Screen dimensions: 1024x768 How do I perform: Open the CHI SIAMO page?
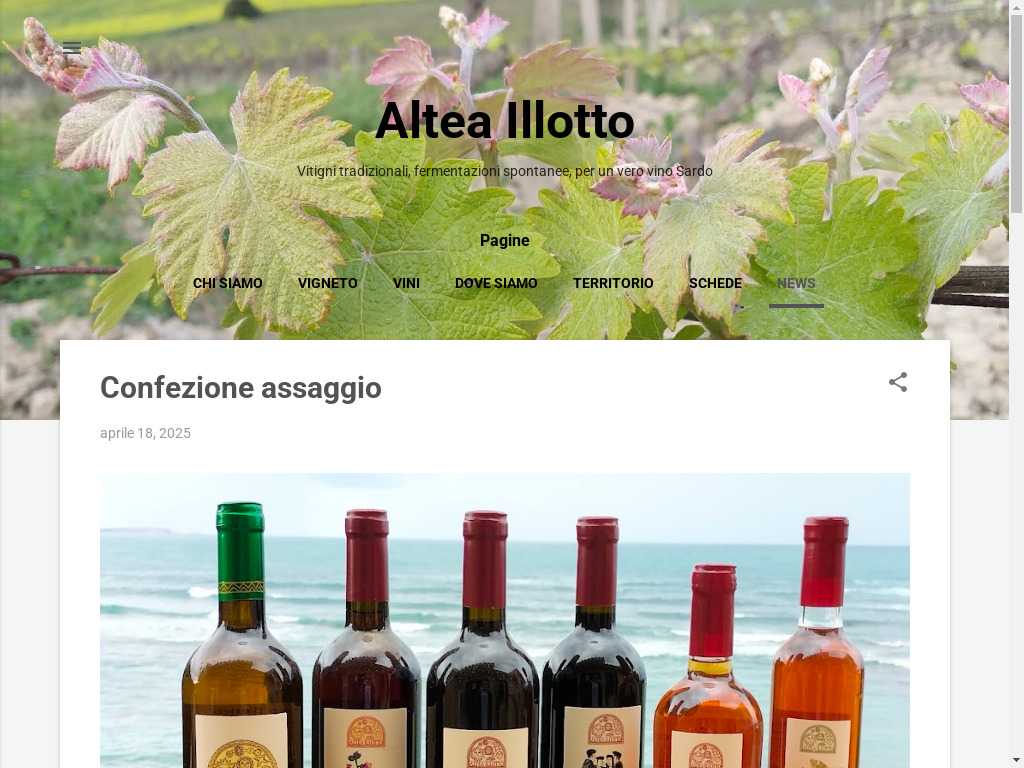pos(228,283)
